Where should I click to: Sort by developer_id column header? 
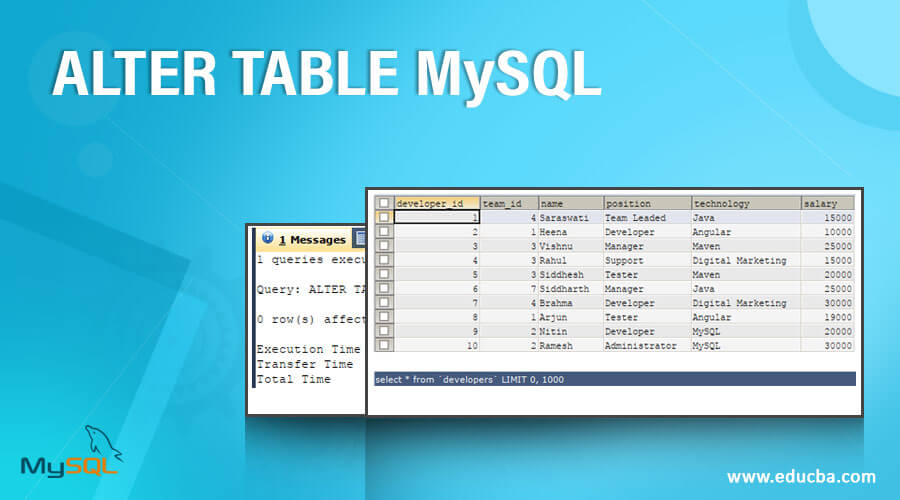pyautogui.click(x=437, y=203)
